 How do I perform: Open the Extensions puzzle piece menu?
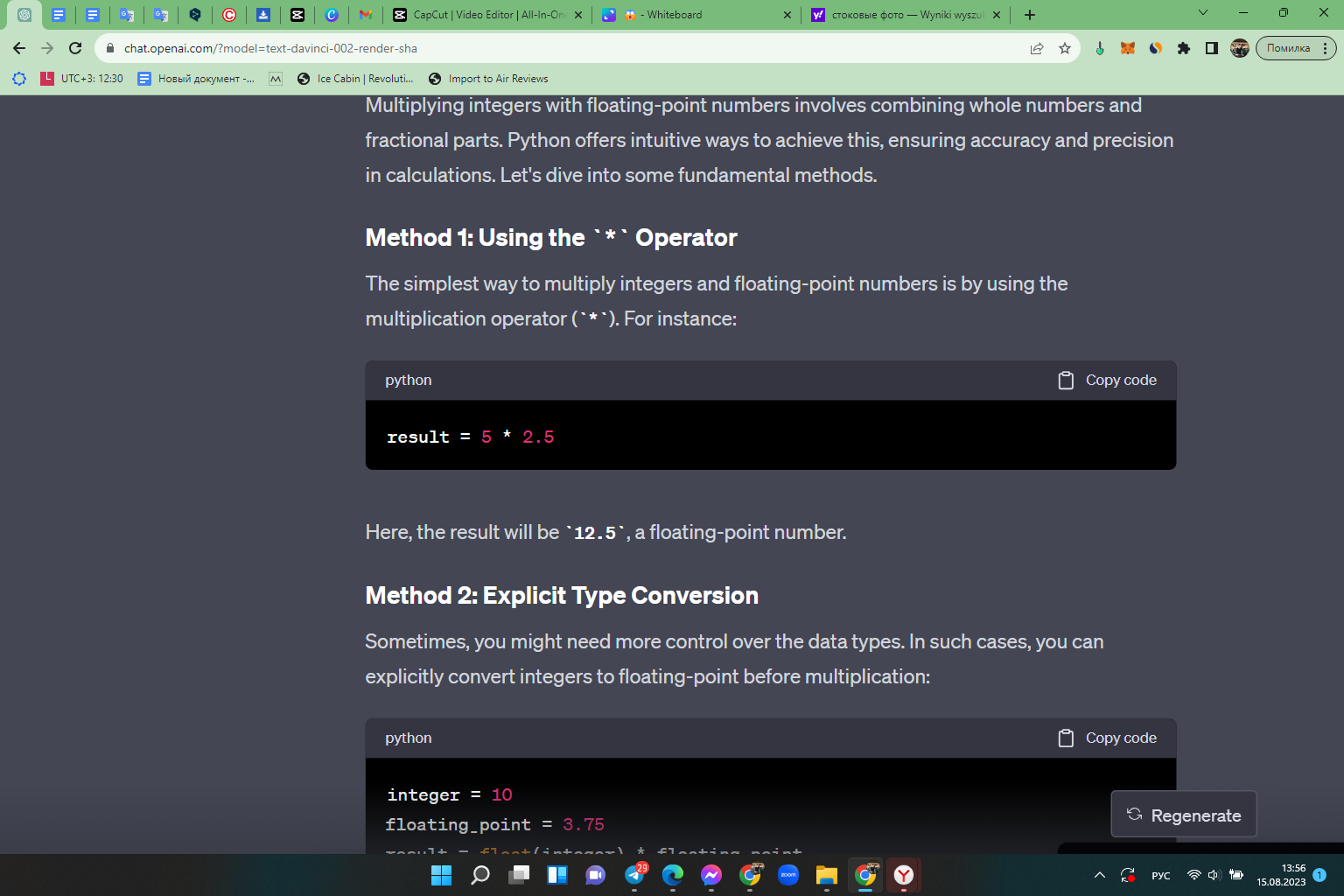pyautogui.click(x=1184, y=48)
